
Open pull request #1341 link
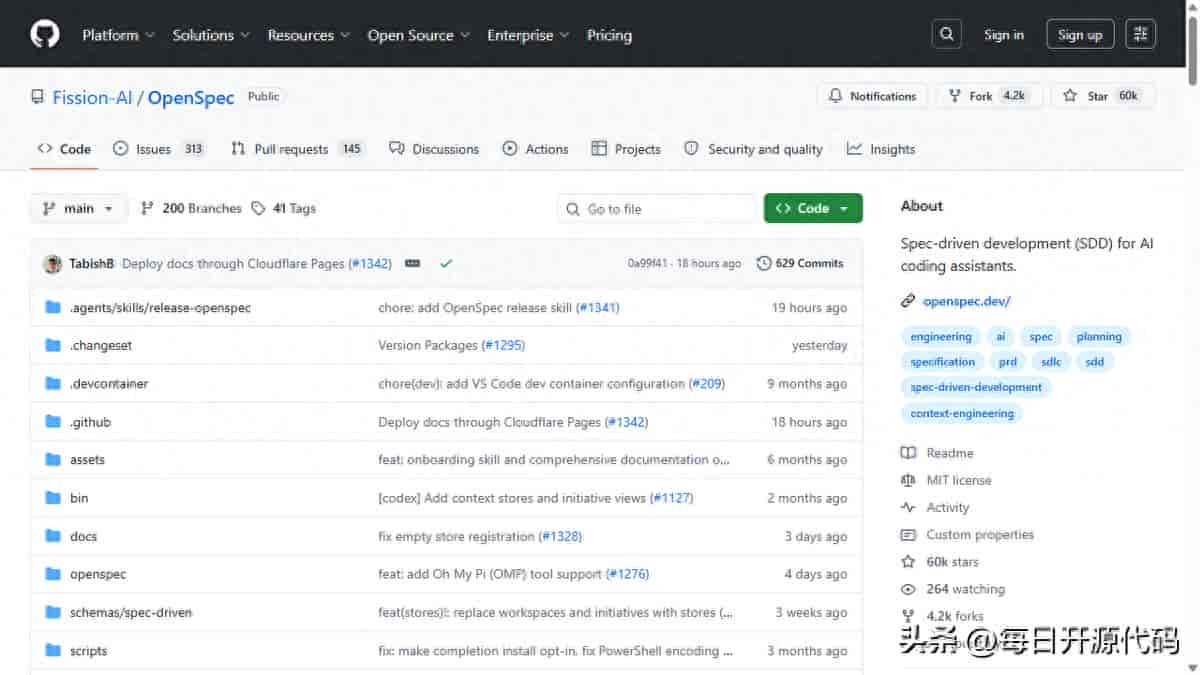597,307
